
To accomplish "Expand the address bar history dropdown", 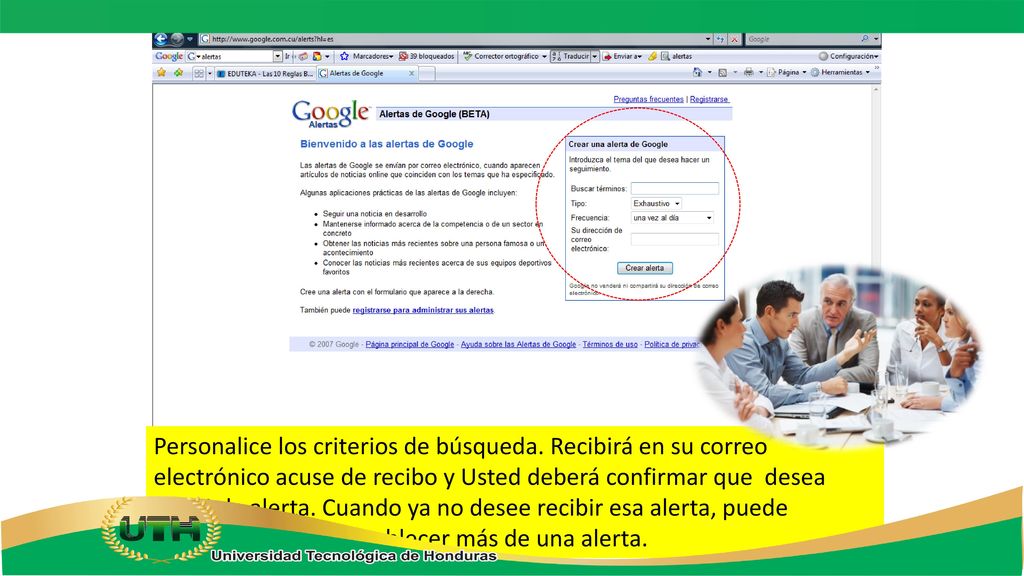I will click(x=708, y=39).
